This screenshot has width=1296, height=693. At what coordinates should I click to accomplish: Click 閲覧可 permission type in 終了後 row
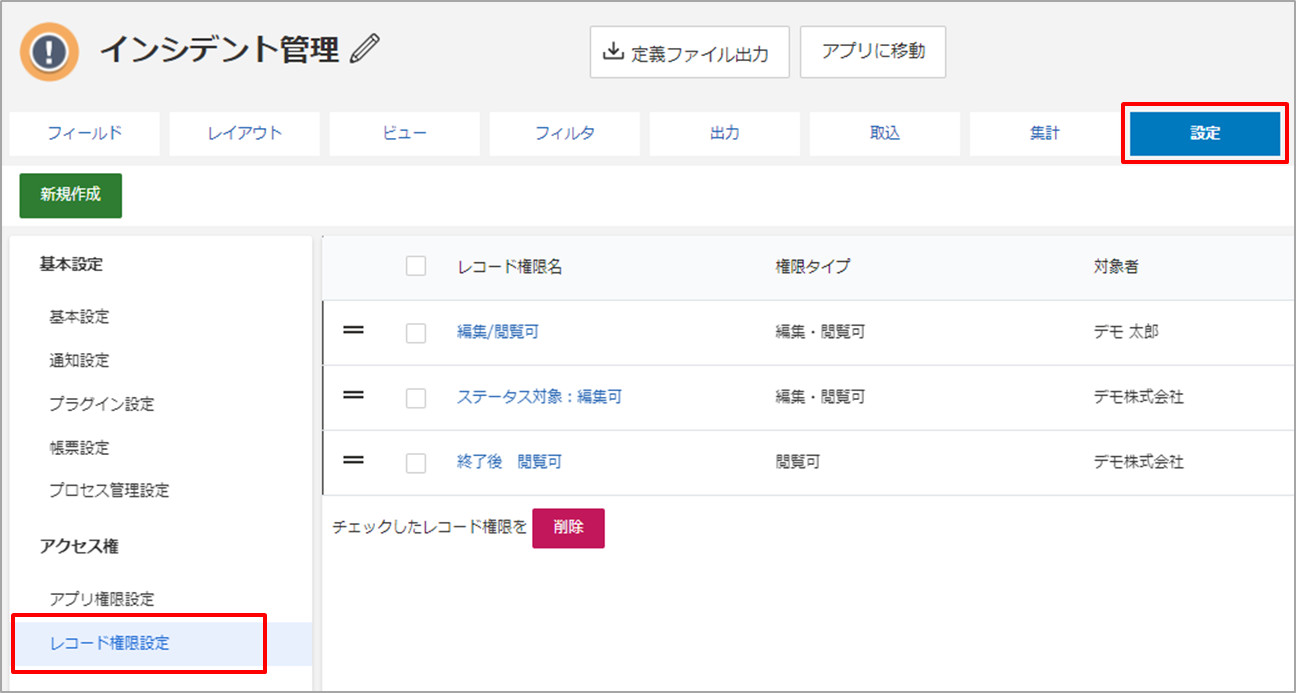(x=798, y=462)
